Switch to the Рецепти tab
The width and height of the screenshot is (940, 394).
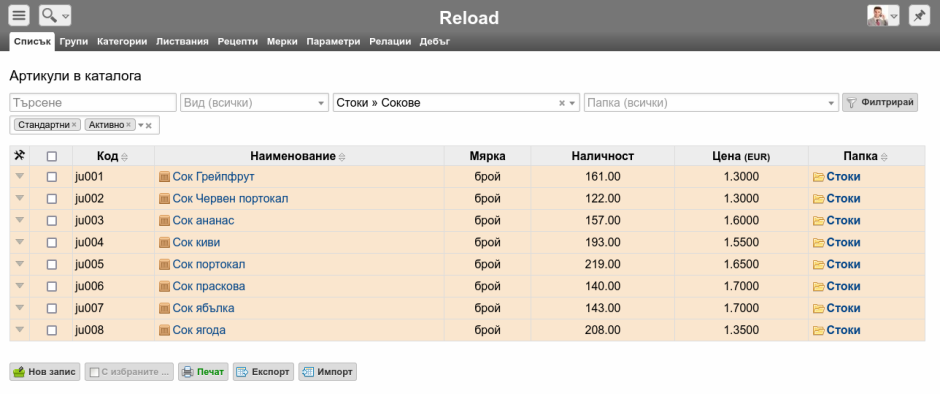[x=237, y=41]
